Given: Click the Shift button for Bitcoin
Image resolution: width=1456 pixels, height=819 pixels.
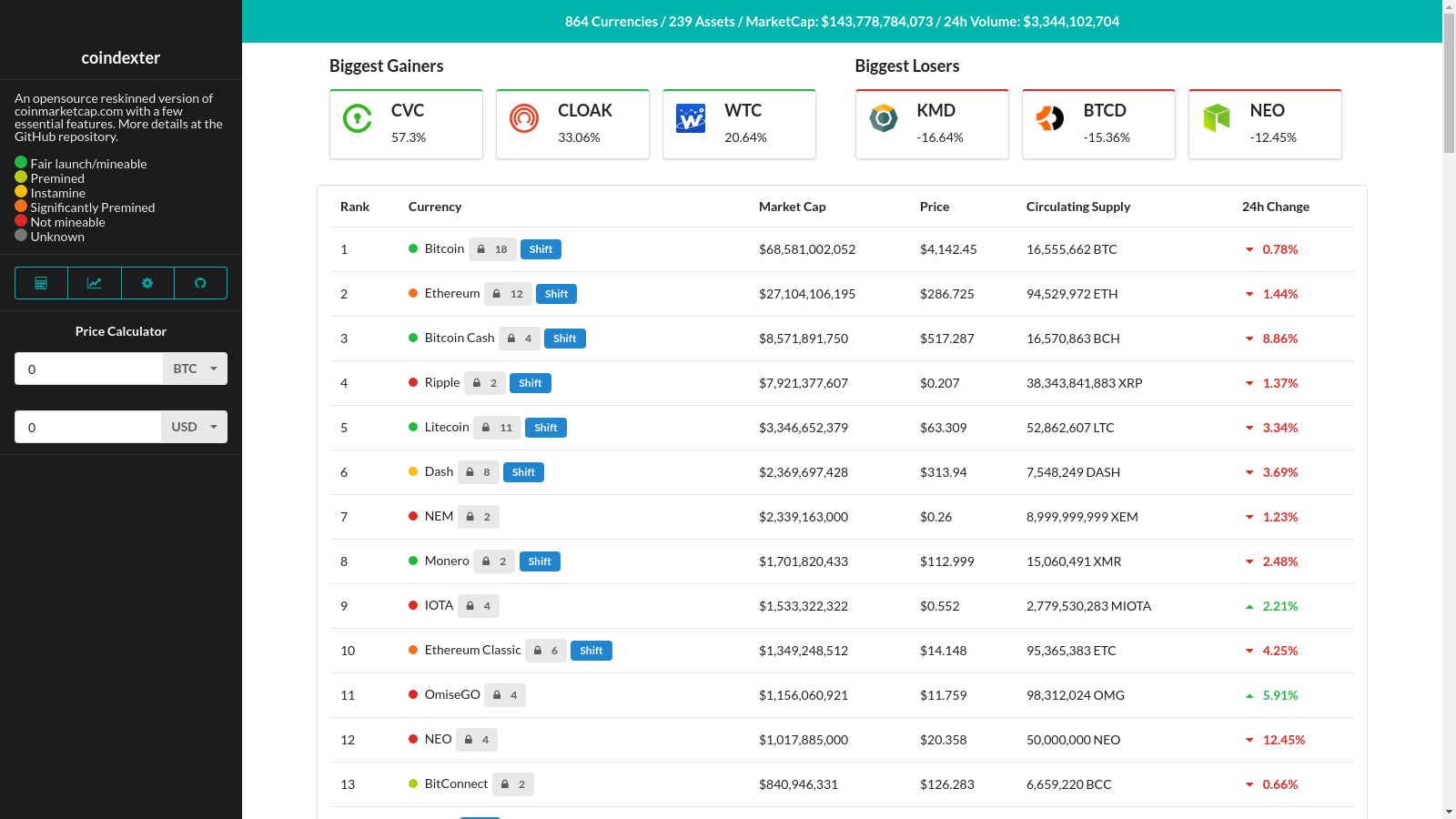Looking at the screenshot, I should point(541,249).
